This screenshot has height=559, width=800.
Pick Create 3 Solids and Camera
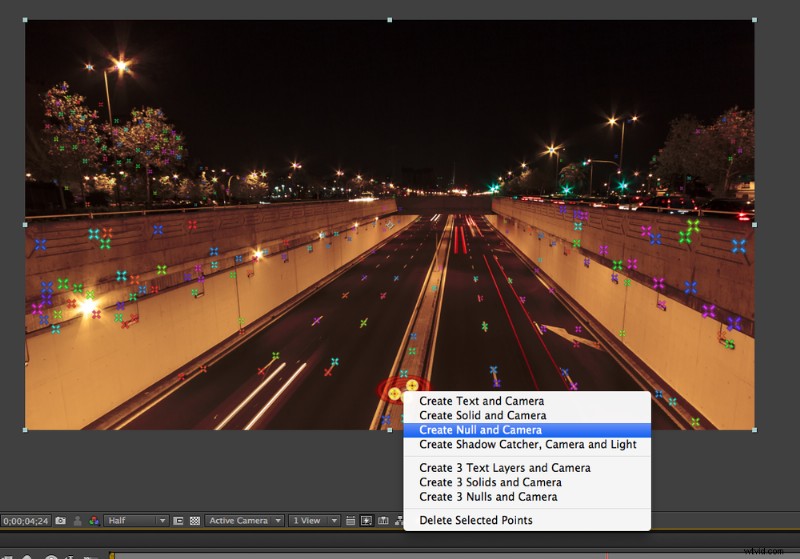[x=490, y=482]
